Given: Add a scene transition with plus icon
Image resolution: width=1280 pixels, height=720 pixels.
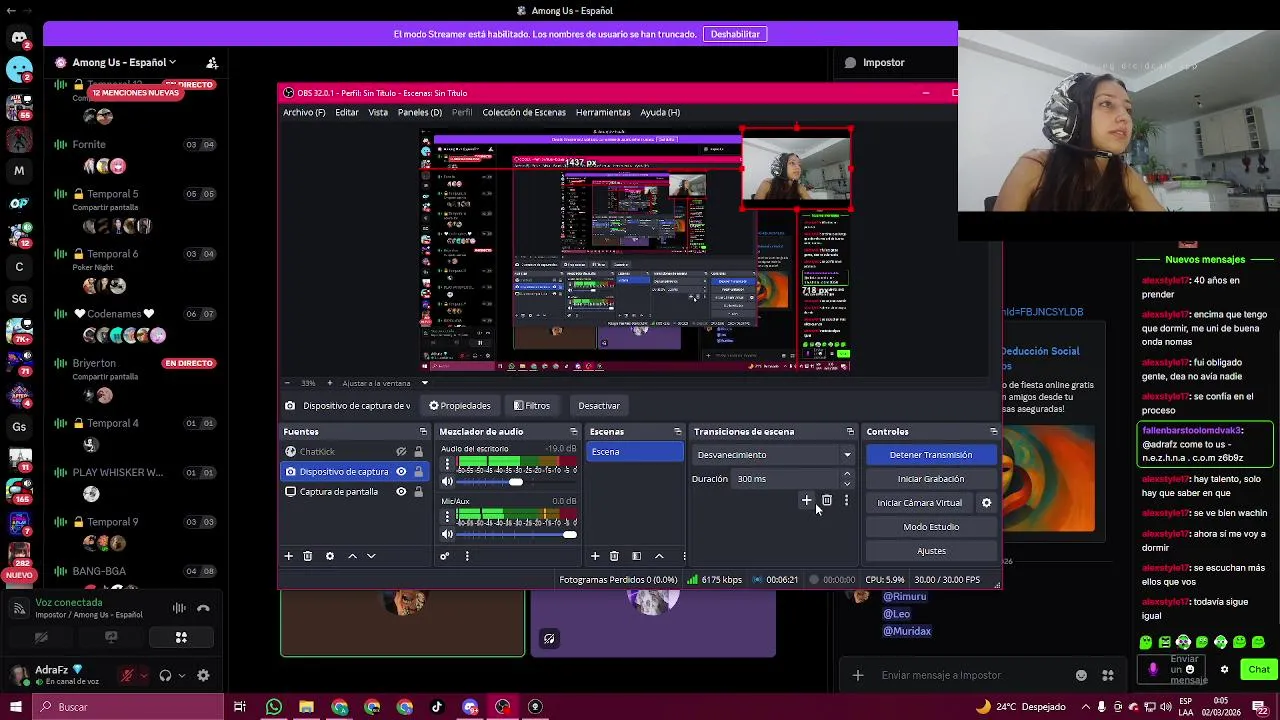Looking at the screenshot, I should click(807, 500).
